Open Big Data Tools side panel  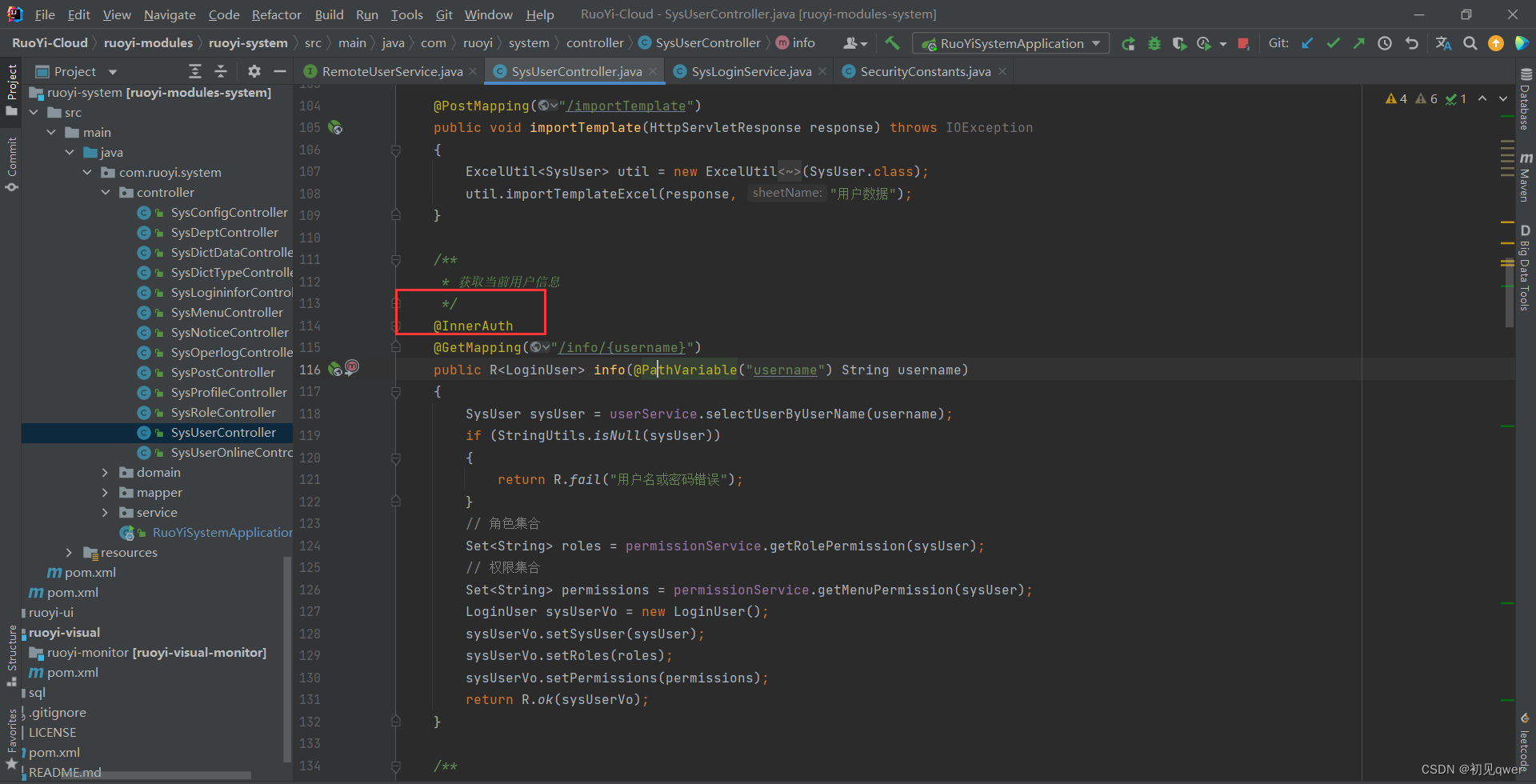[1526, 268]
